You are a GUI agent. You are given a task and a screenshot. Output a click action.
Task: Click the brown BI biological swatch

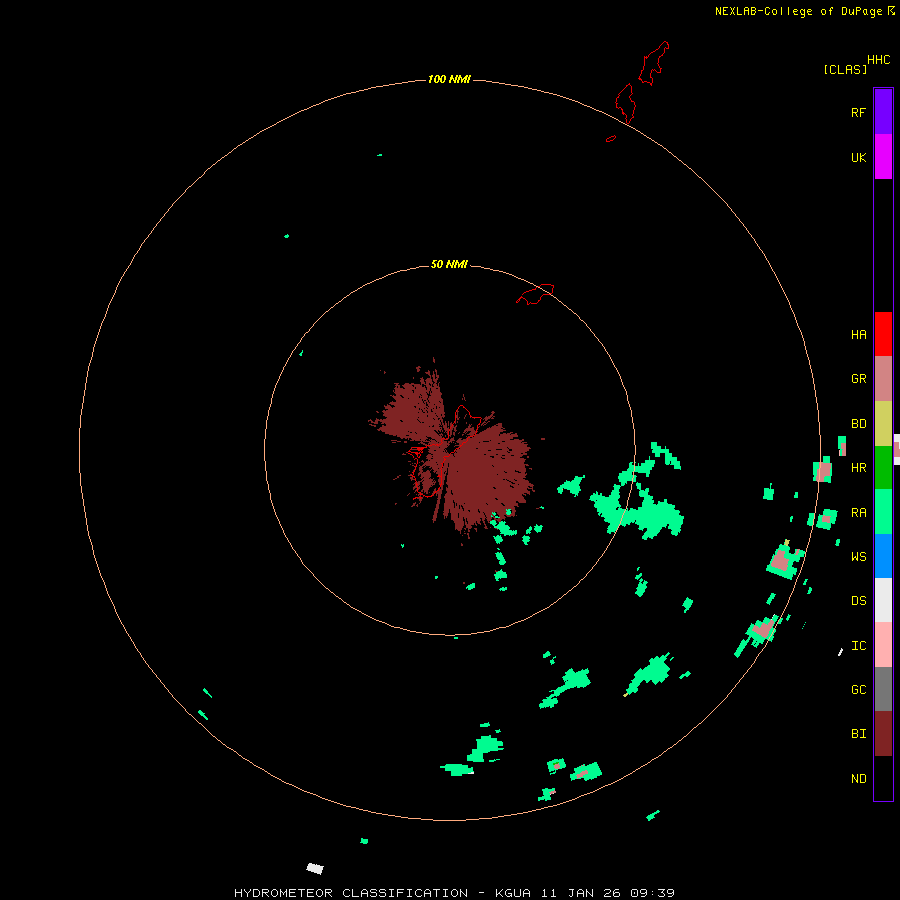(x=883, y=734)
